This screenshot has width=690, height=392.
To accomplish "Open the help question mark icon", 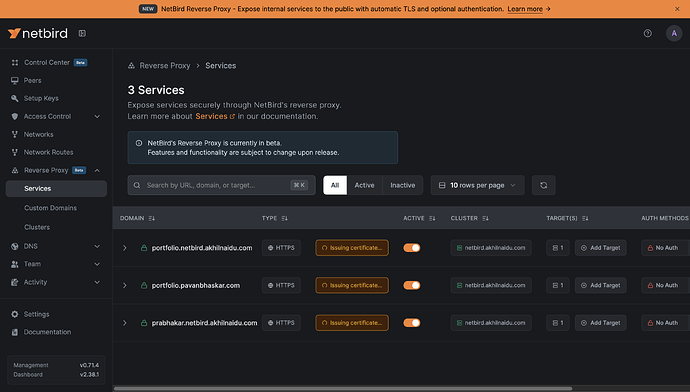I will [x=647, y=33].
